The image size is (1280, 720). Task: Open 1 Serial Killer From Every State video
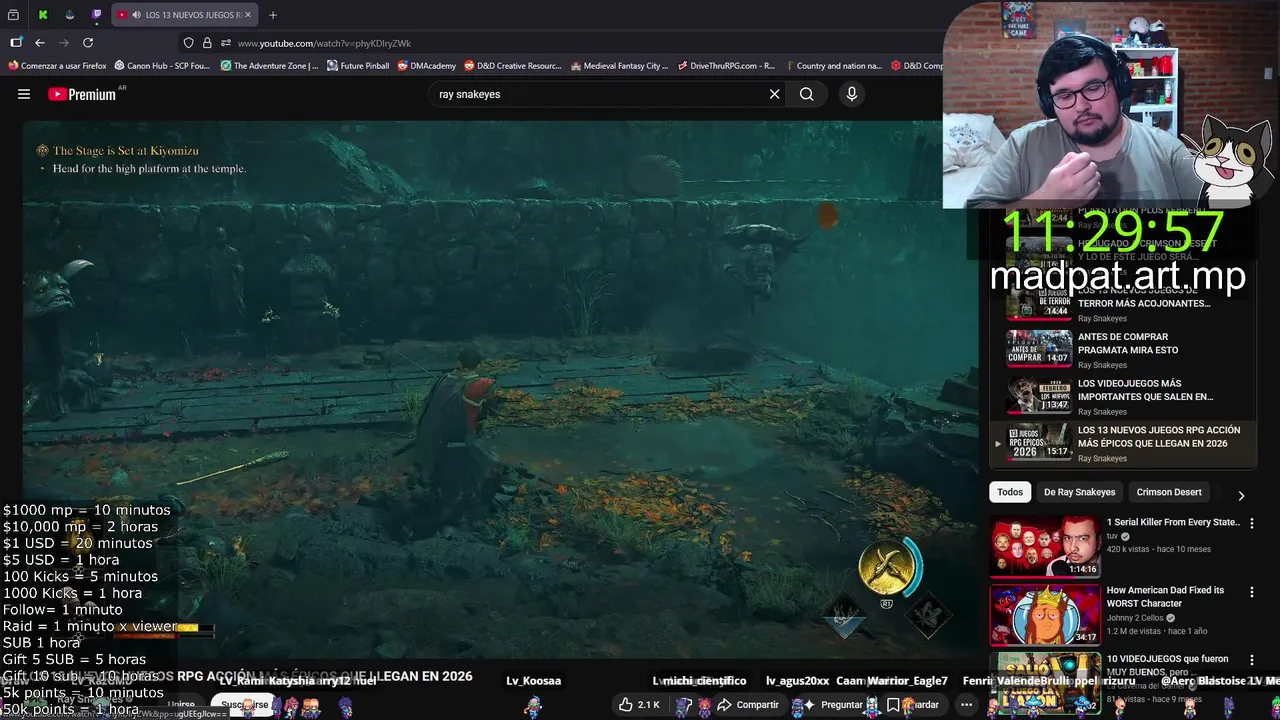(x=1173, y=522)
